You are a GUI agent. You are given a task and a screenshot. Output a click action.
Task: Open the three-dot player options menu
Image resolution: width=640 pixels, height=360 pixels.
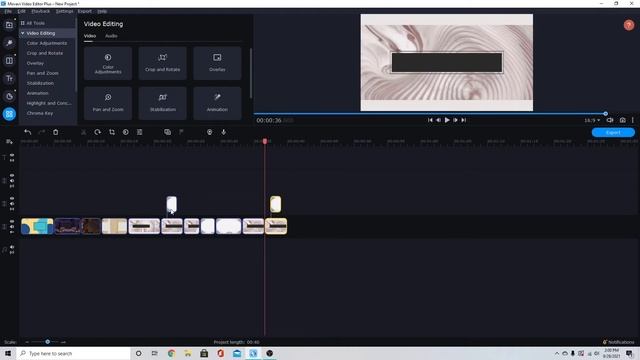point(633,120)
